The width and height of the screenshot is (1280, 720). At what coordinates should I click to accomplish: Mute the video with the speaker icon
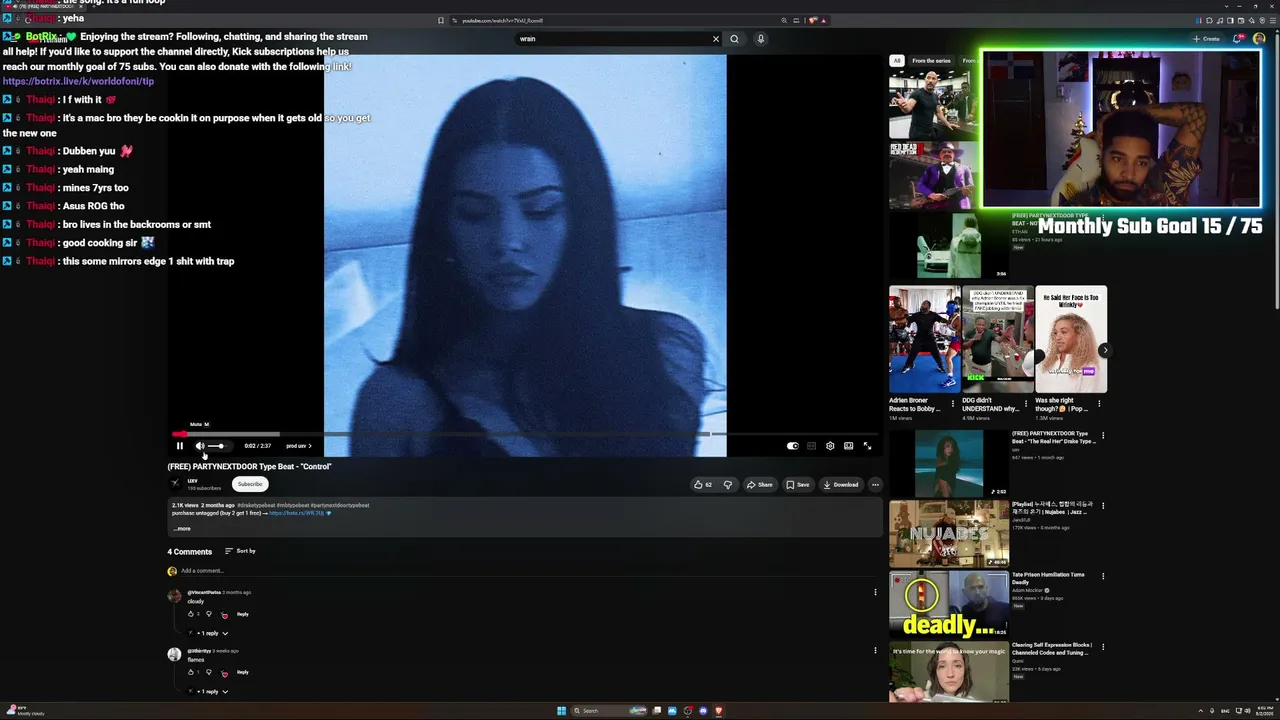pos(200,446)
